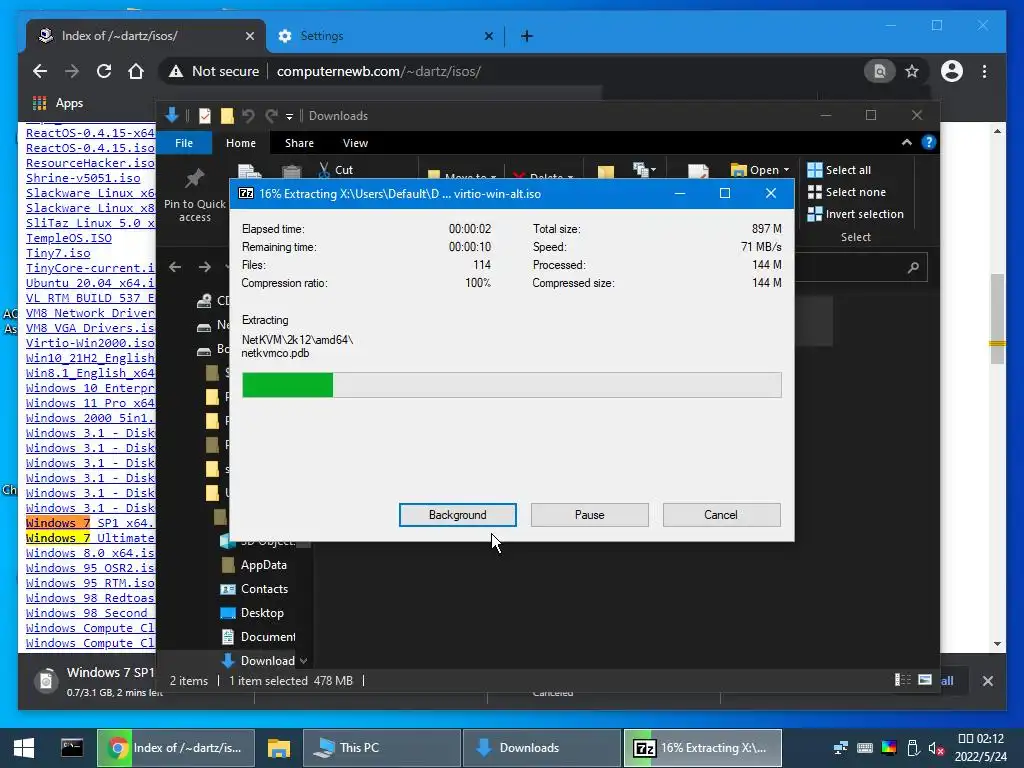The width and height of the screenshot is (1024, 768).
Task: Click Select all in ribbon
Action: click(840, 170)
